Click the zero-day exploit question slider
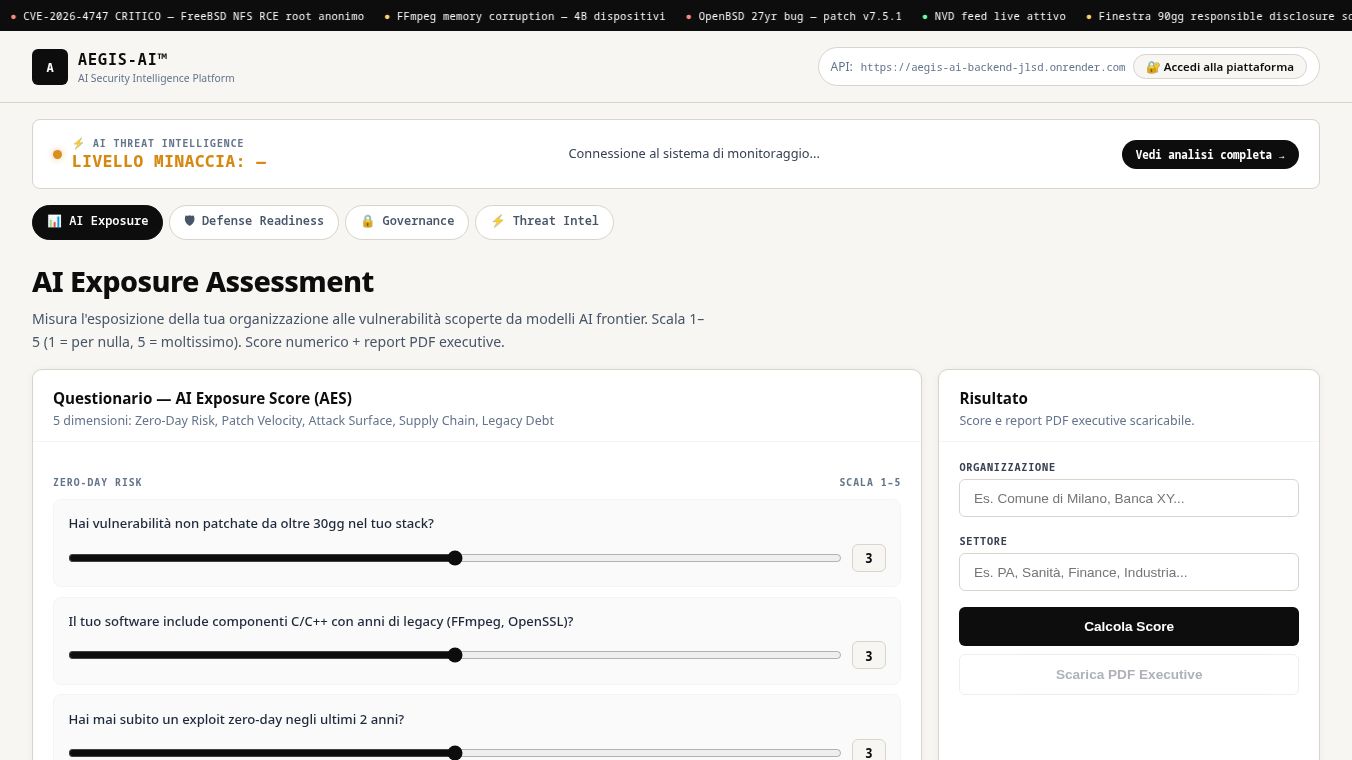1352x760 pixels. (455, 753)
